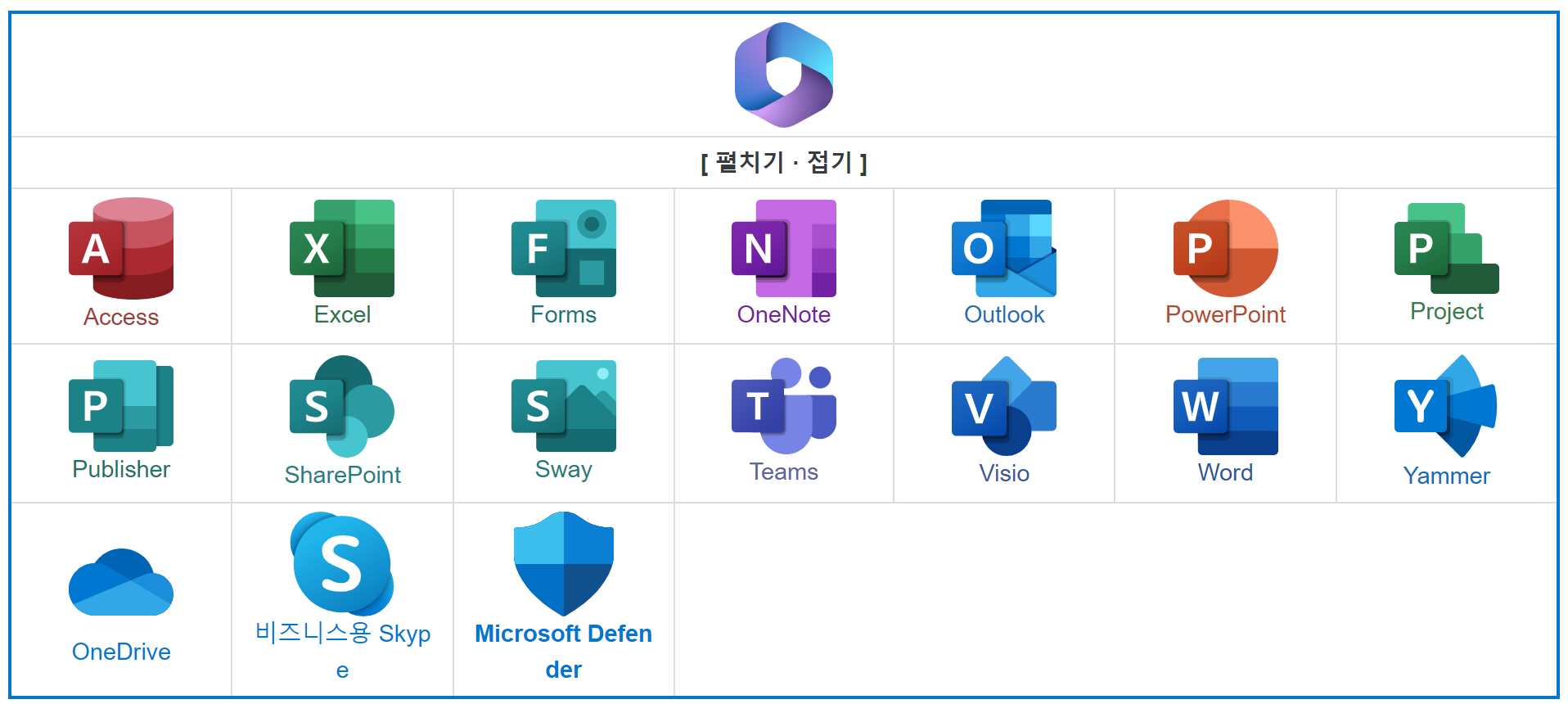Open the SharePoint app icon
This screenshot has width=1568, height=704.
point(342,406)
